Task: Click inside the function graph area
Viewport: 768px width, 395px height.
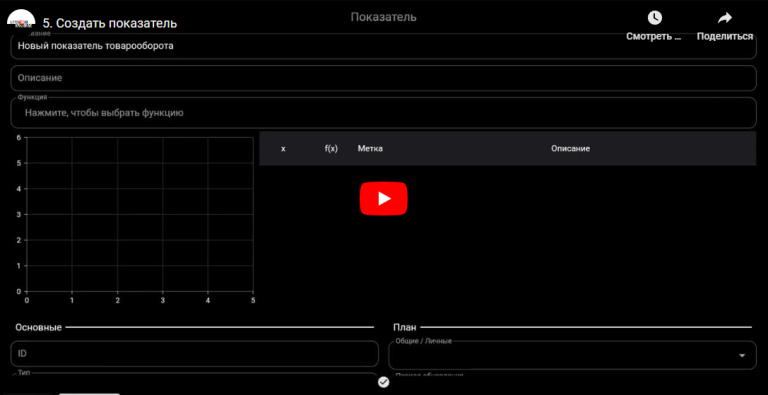Action: (x=140, y=214)
